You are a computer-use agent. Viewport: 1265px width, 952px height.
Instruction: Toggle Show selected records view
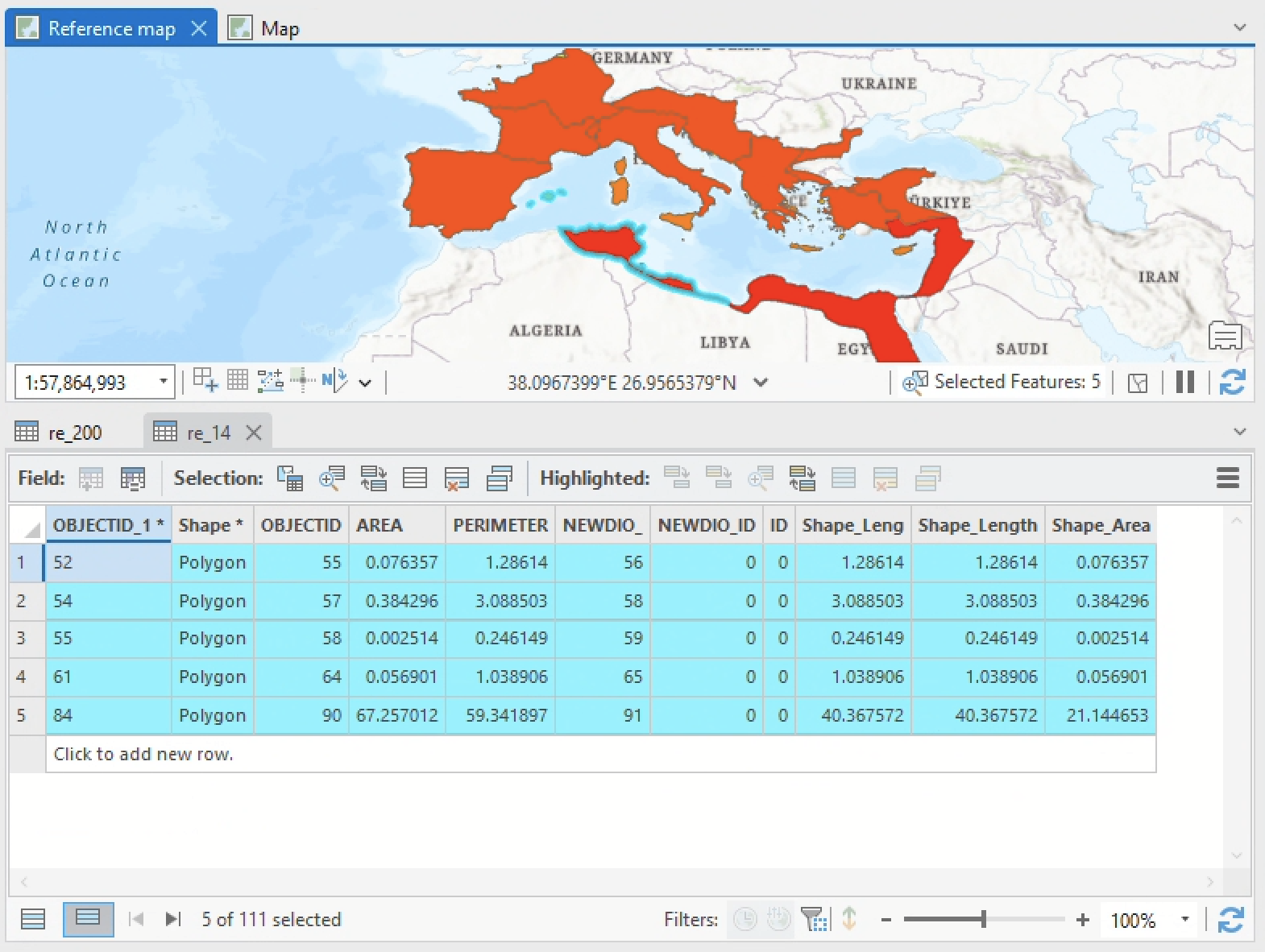tap(87, 919)
